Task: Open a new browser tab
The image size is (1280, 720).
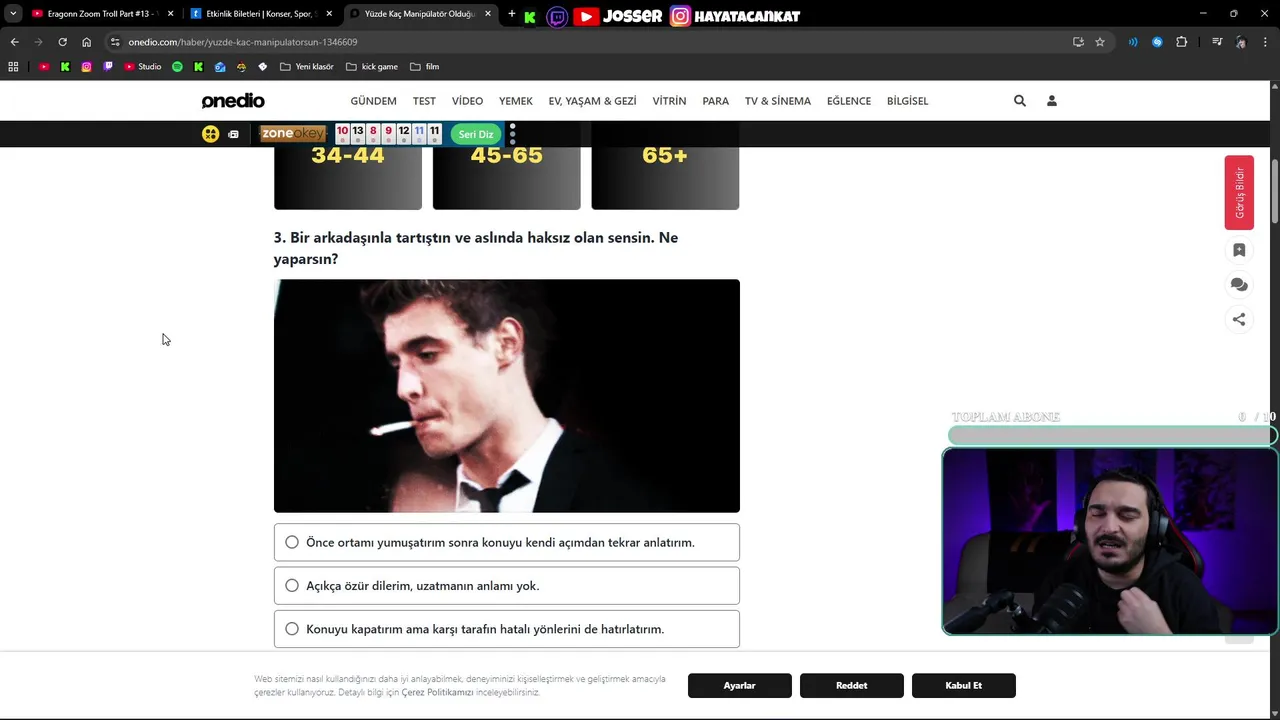Action: [512, 14]
